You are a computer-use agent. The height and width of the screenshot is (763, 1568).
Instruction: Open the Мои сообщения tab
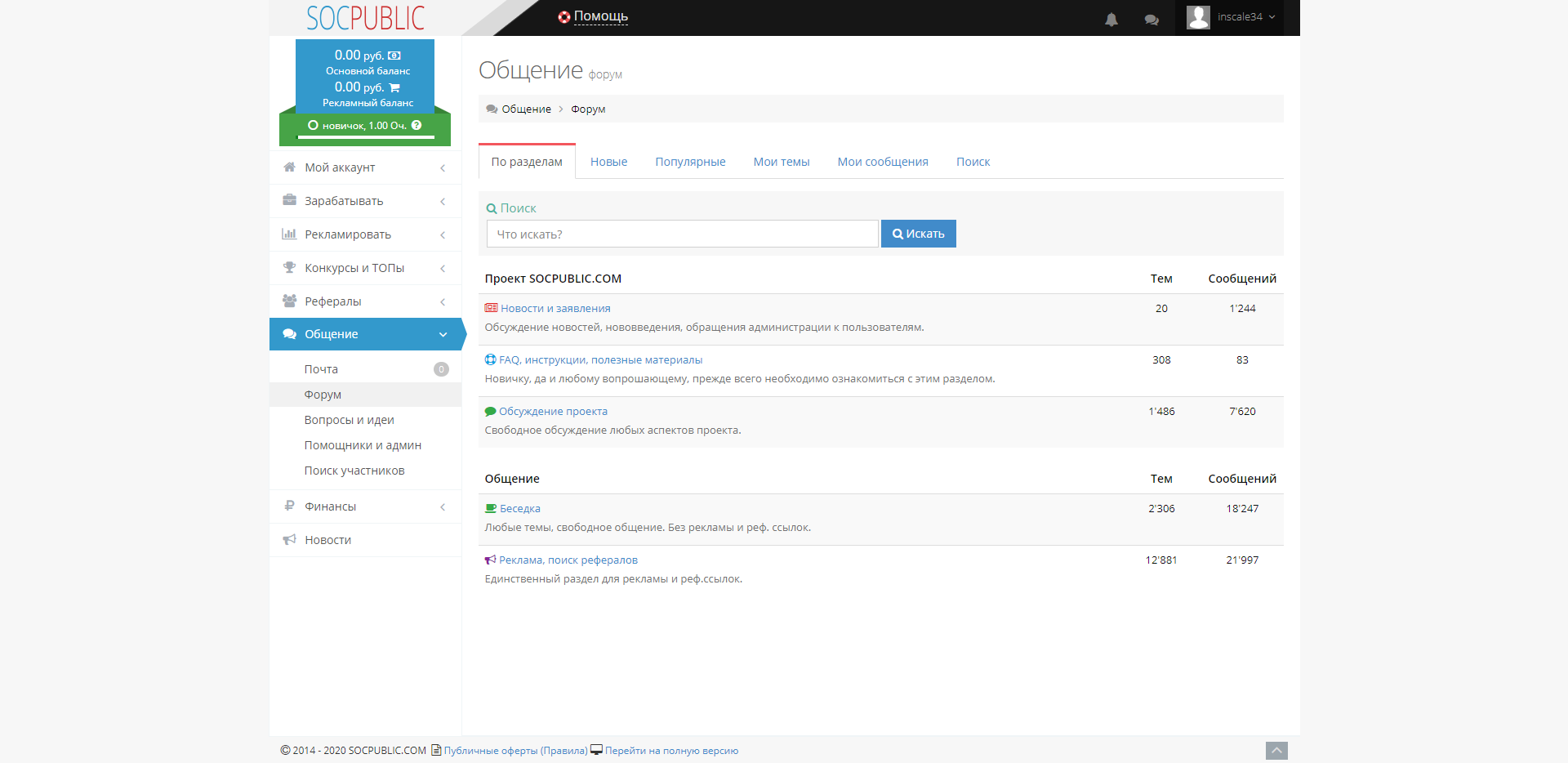[883, 162]
